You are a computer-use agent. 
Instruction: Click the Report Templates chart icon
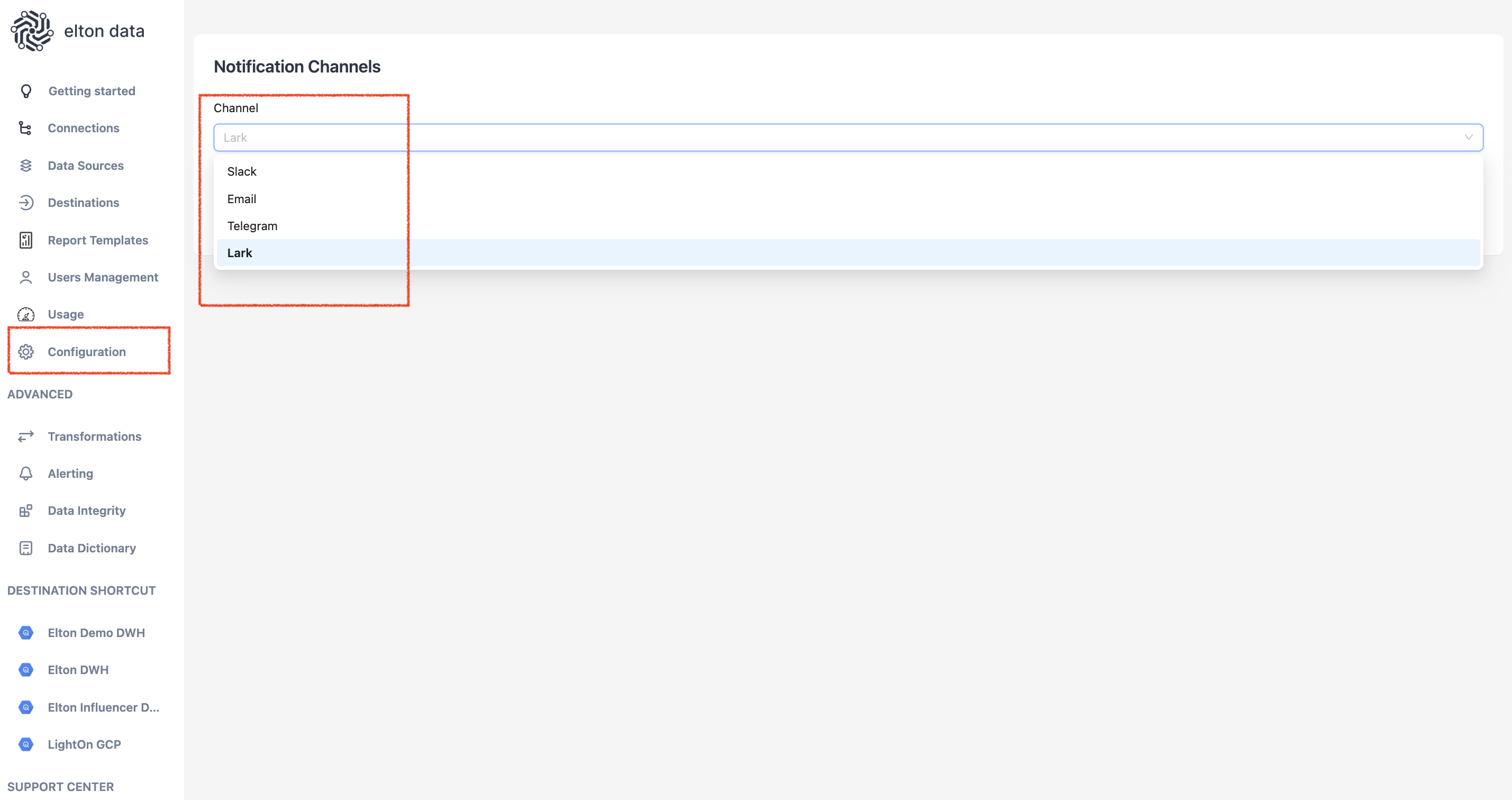(x=26, y=240)
